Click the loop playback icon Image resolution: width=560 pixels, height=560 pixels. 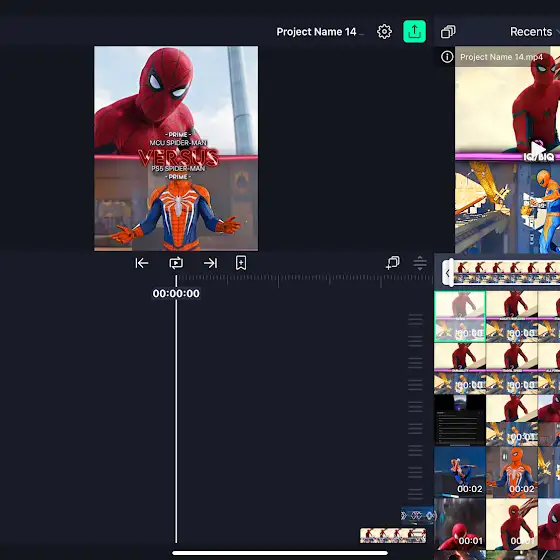176,263
